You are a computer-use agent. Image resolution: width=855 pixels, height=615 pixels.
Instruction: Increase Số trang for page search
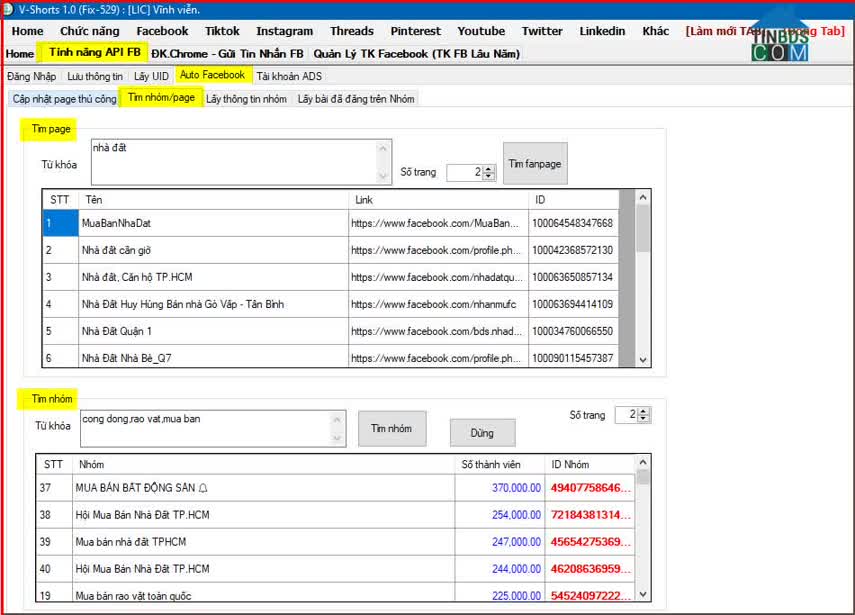489,168
